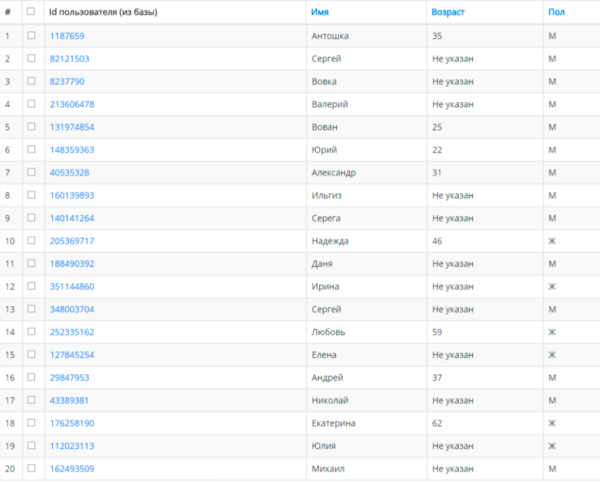Open user 127845254
This screenshot has height=482, width=600.
pos(72,355)
